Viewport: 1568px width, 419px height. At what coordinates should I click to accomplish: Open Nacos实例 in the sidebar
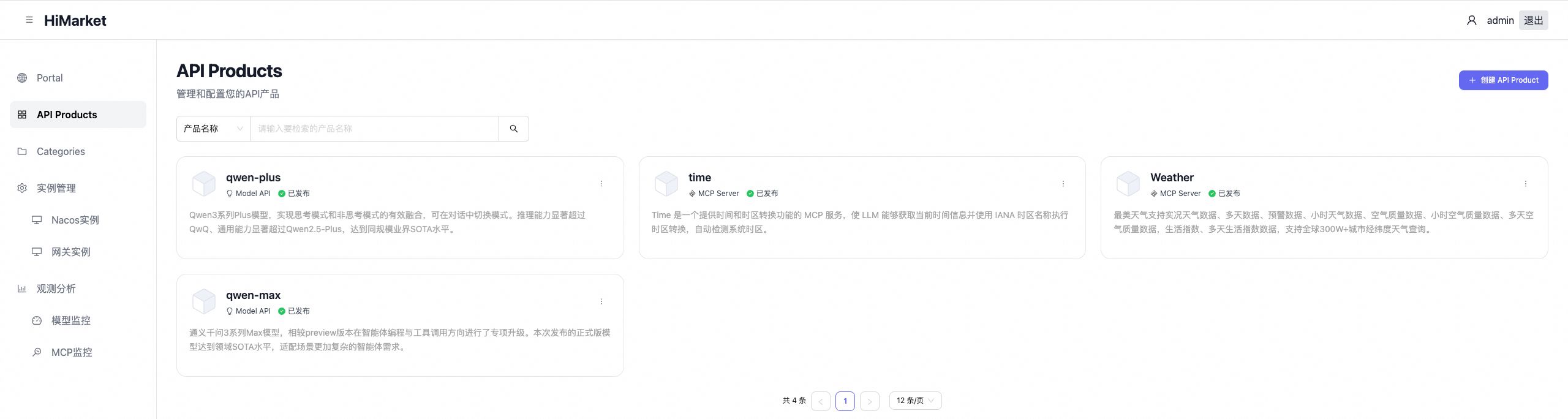click(x=75, y=220)
